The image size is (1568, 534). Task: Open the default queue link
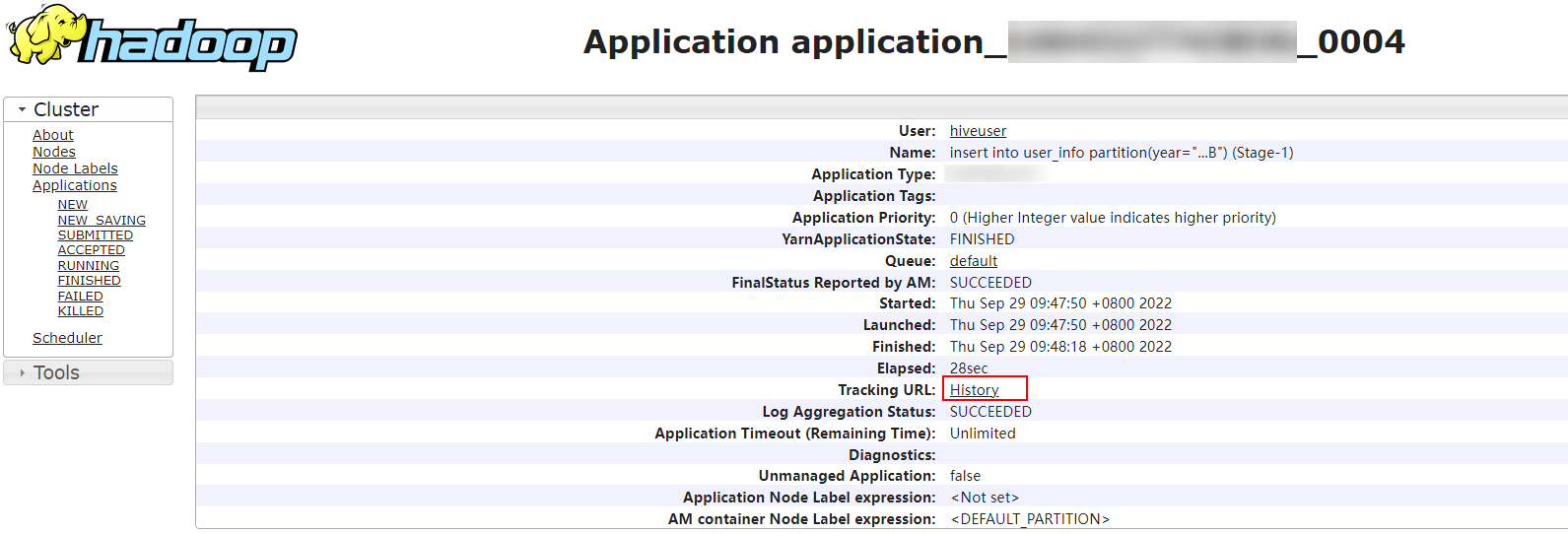pyautogui.click(x=974, y=261)
